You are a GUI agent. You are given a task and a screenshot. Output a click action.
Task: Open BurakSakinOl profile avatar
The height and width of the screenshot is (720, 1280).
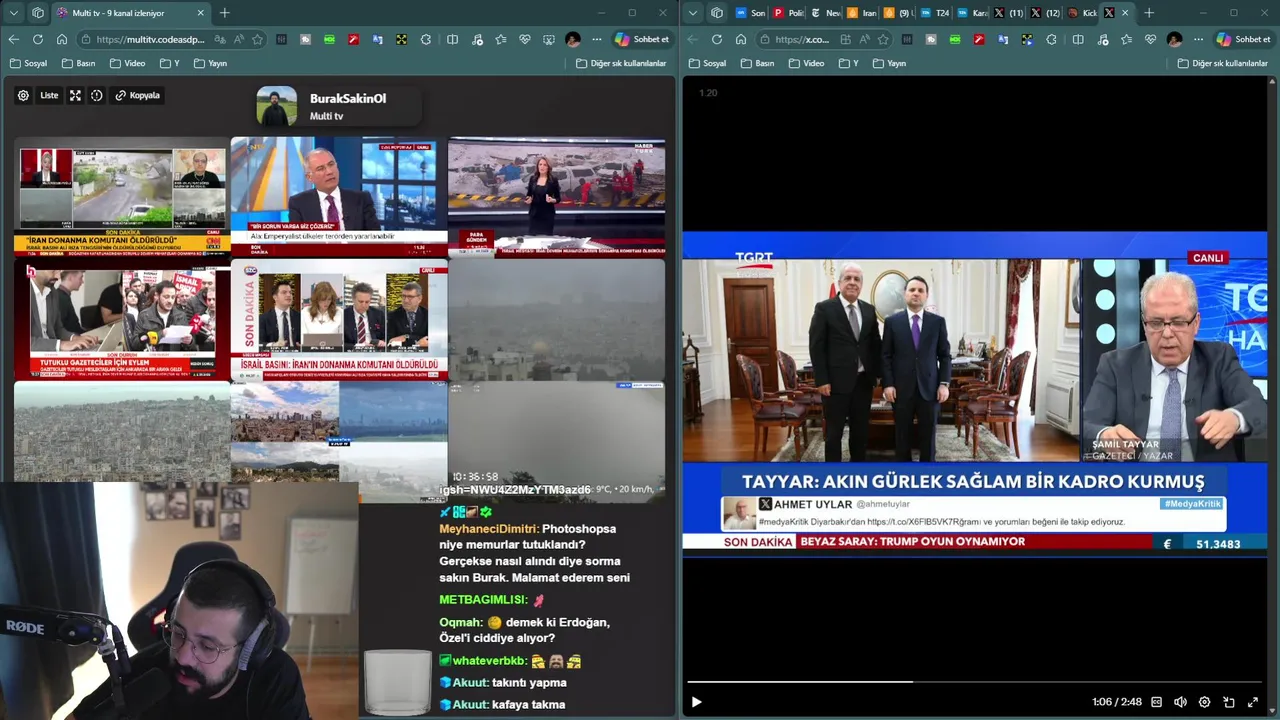pyautogui.click(x=277, y=106)
